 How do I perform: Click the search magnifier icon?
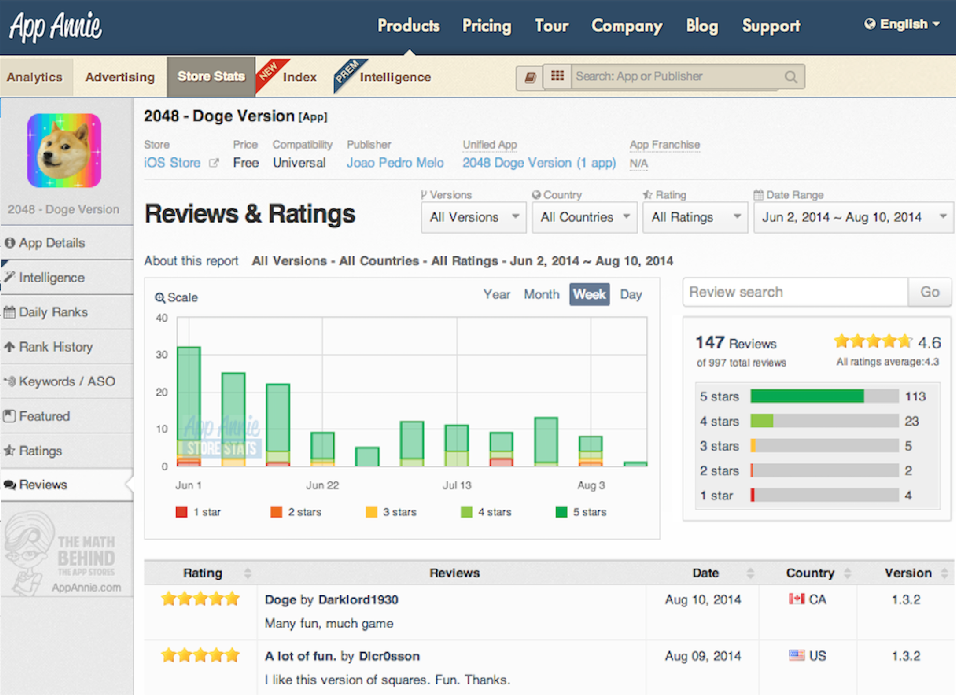point(791,77)
